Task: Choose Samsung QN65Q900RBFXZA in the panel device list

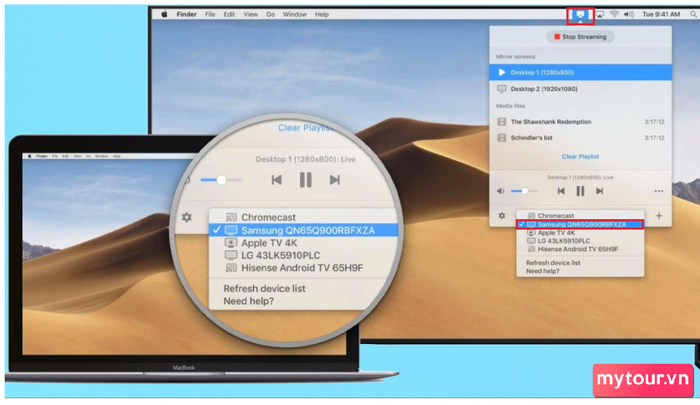Action: pos(580,224)
